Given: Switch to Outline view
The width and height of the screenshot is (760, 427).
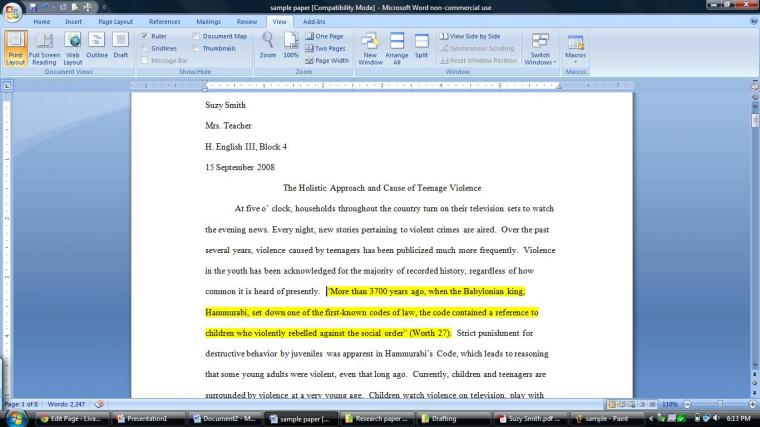Looking at the screenshot, I should coord(97,47).
